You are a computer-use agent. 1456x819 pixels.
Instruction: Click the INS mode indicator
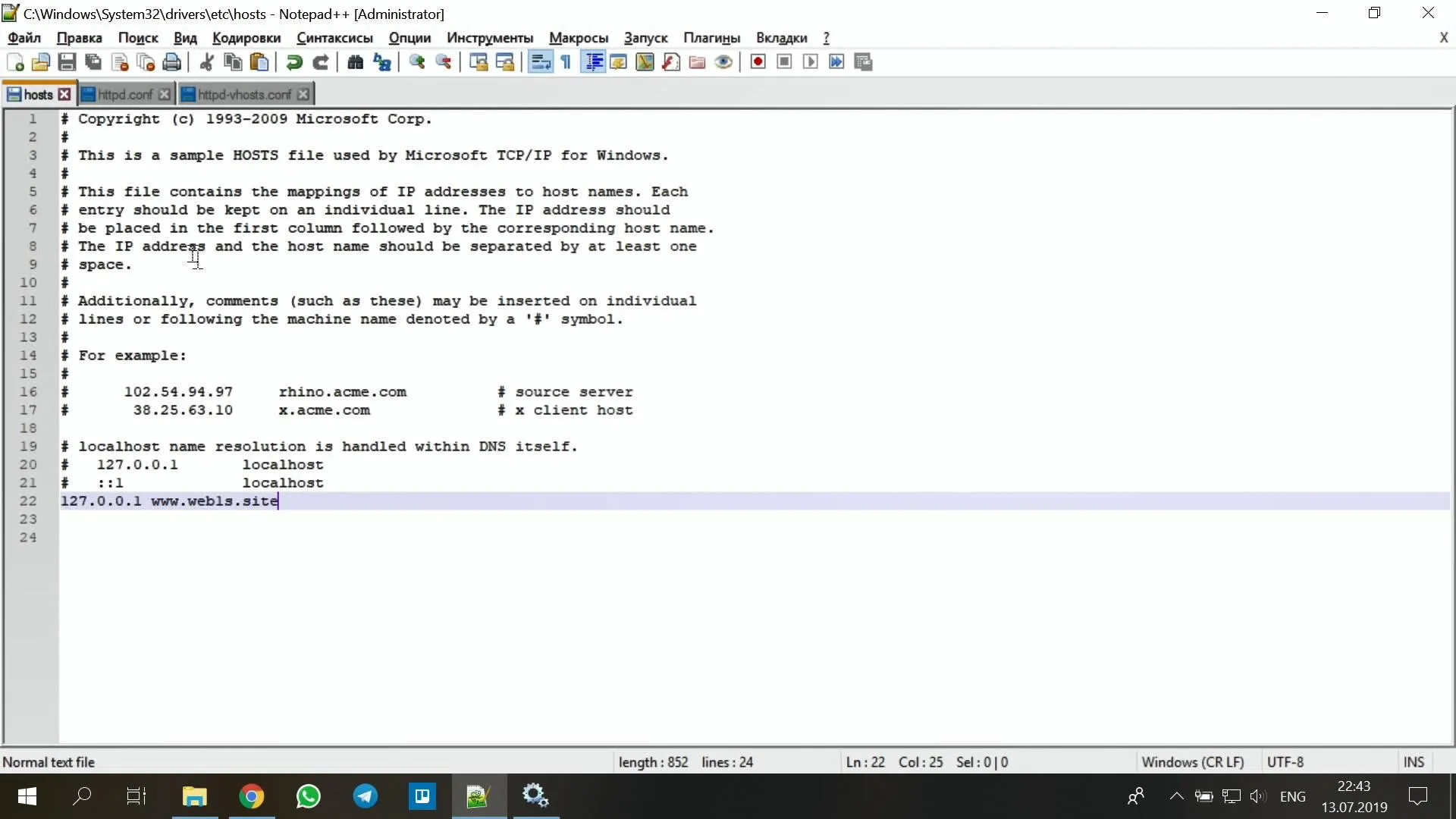1414,762
